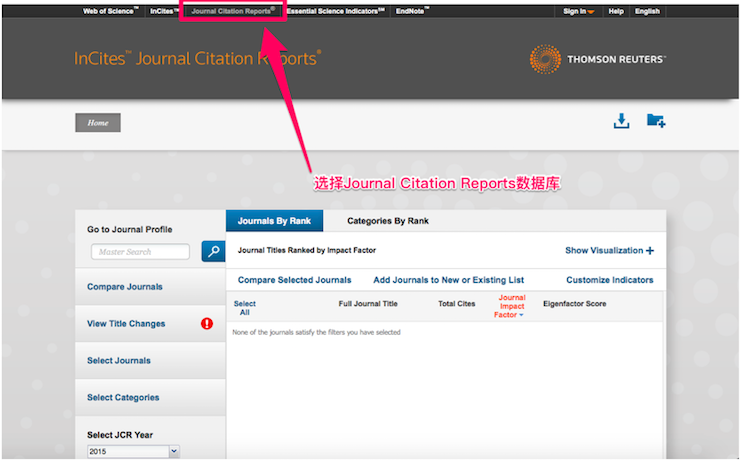This screenshot has width=740, height=460.
Task: Select Journal Citation Reports in top bar
Action: pyautogui.click(x=233, y=11)
